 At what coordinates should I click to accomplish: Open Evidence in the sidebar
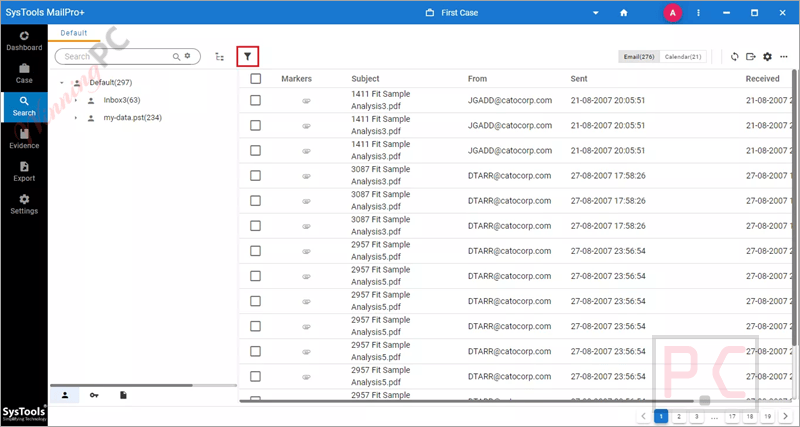tap(24, 139)
